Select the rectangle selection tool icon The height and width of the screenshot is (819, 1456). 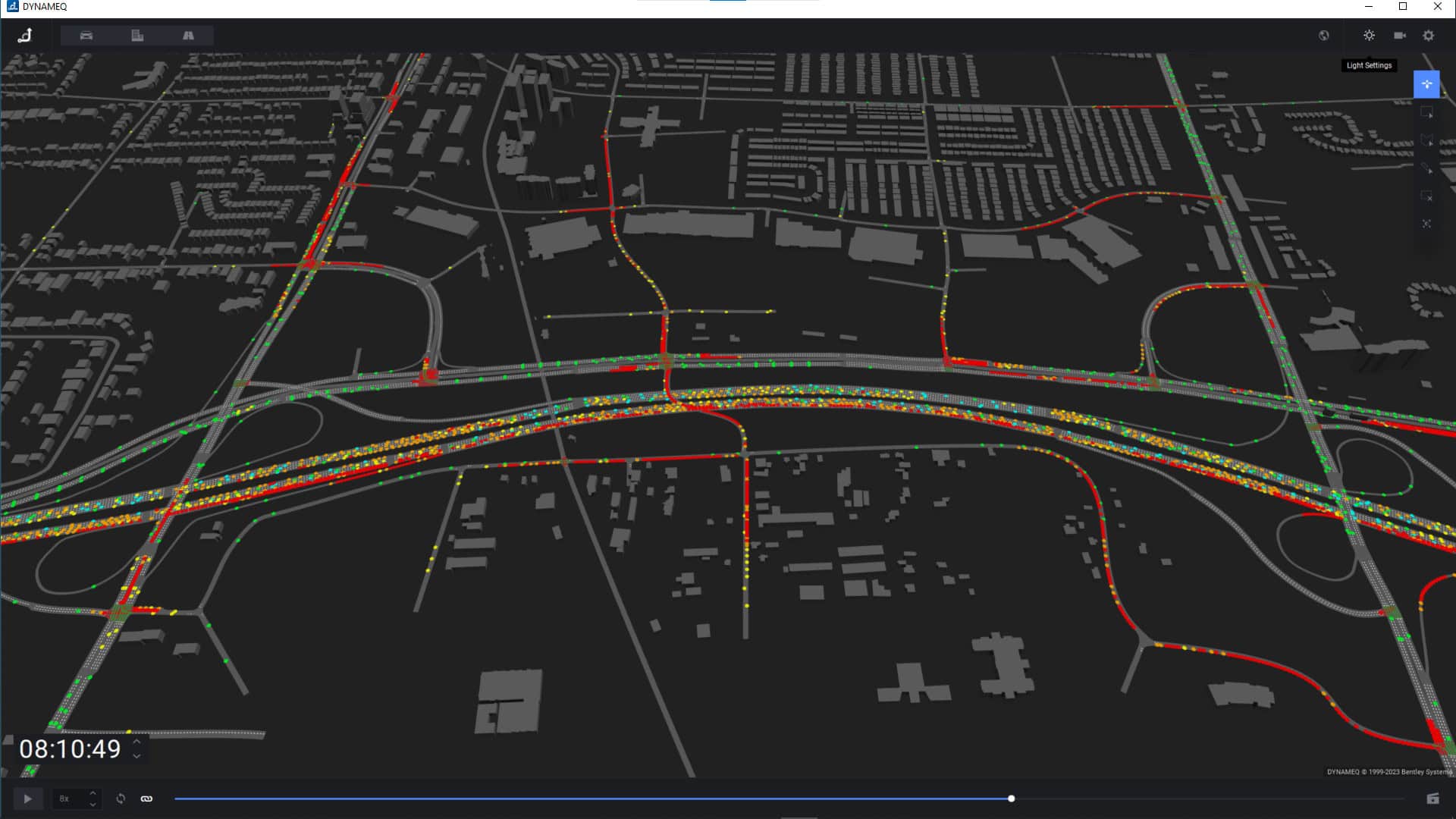pos(1426,113)
